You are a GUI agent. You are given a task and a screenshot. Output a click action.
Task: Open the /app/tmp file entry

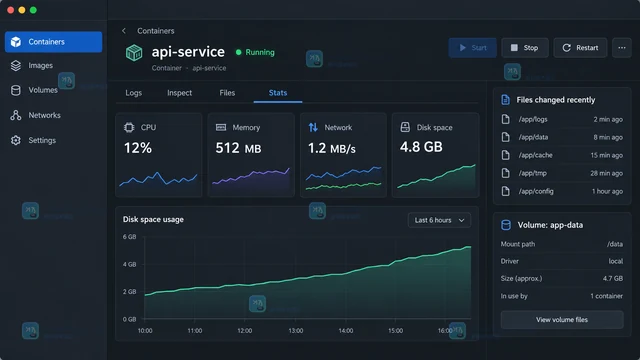coord(562,173)
